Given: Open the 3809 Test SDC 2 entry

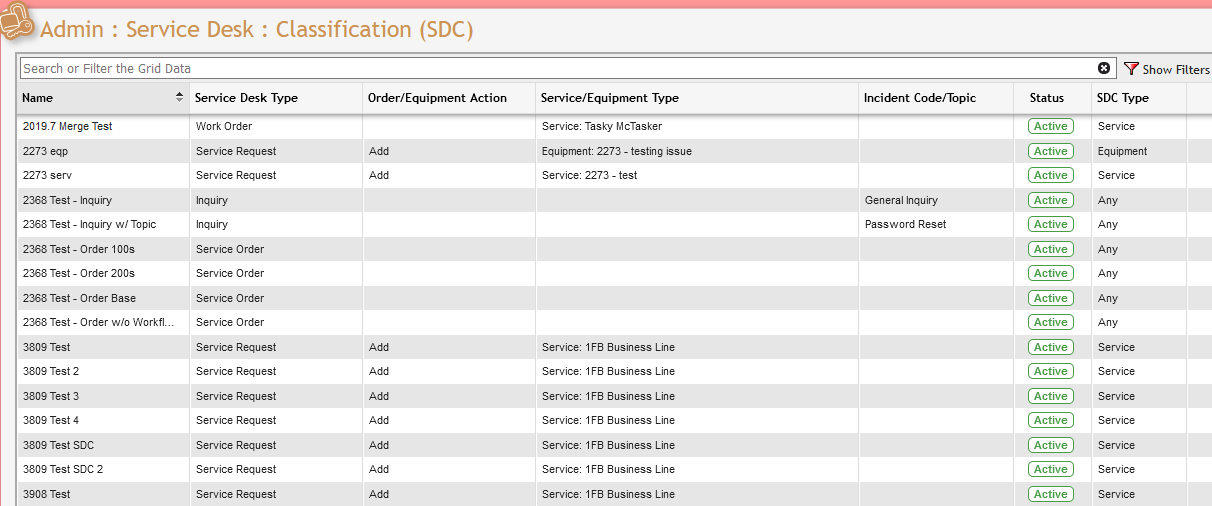Looking at the screenshot, I should tap(62, 469).
